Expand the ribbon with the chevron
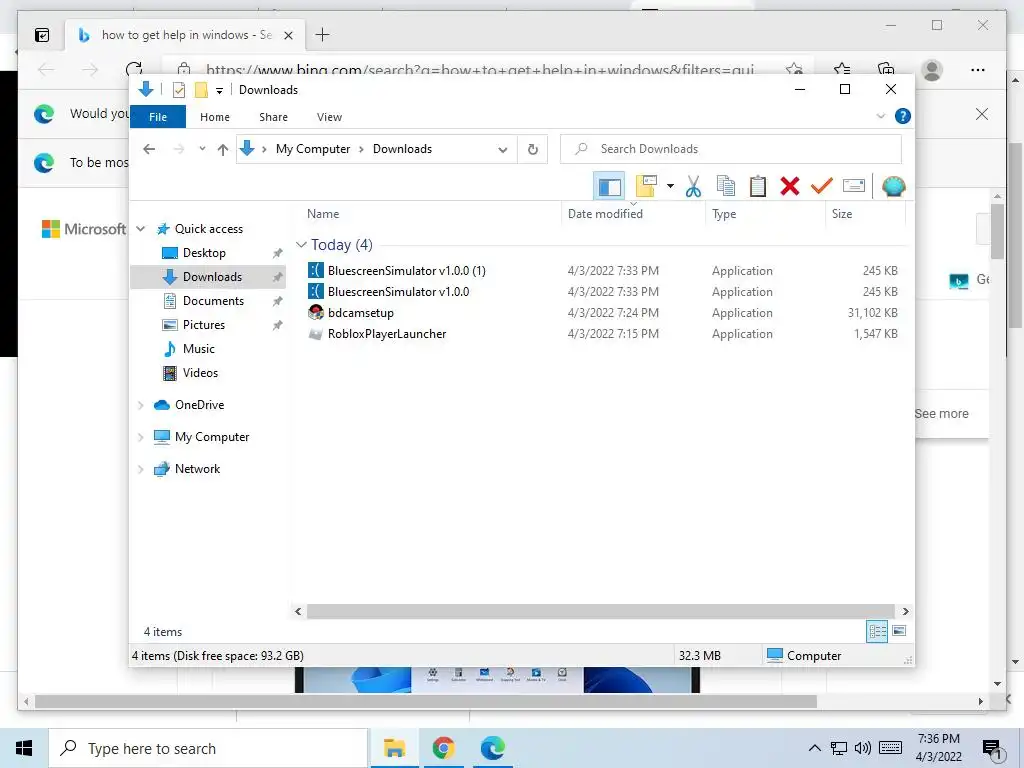The image size is (1024, 768). click(x=880, y=116)
